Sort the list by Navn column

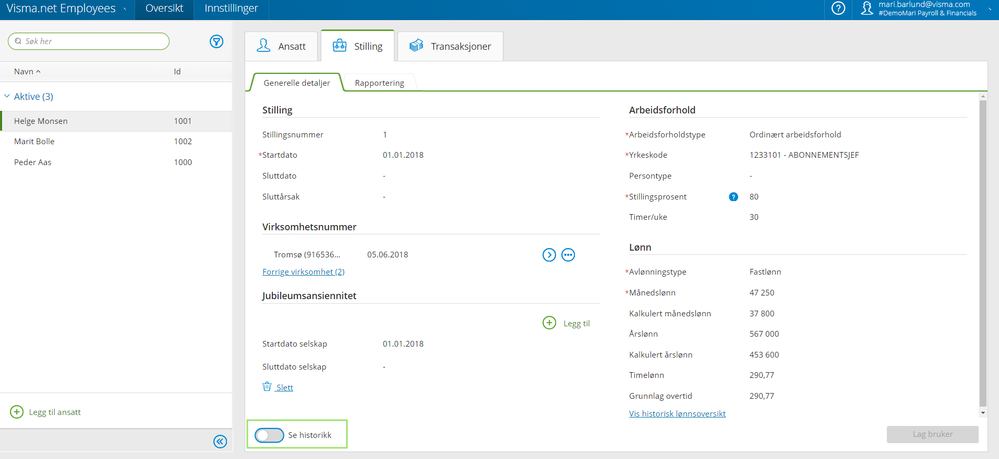pyautogui.click(x=27, y=72)
